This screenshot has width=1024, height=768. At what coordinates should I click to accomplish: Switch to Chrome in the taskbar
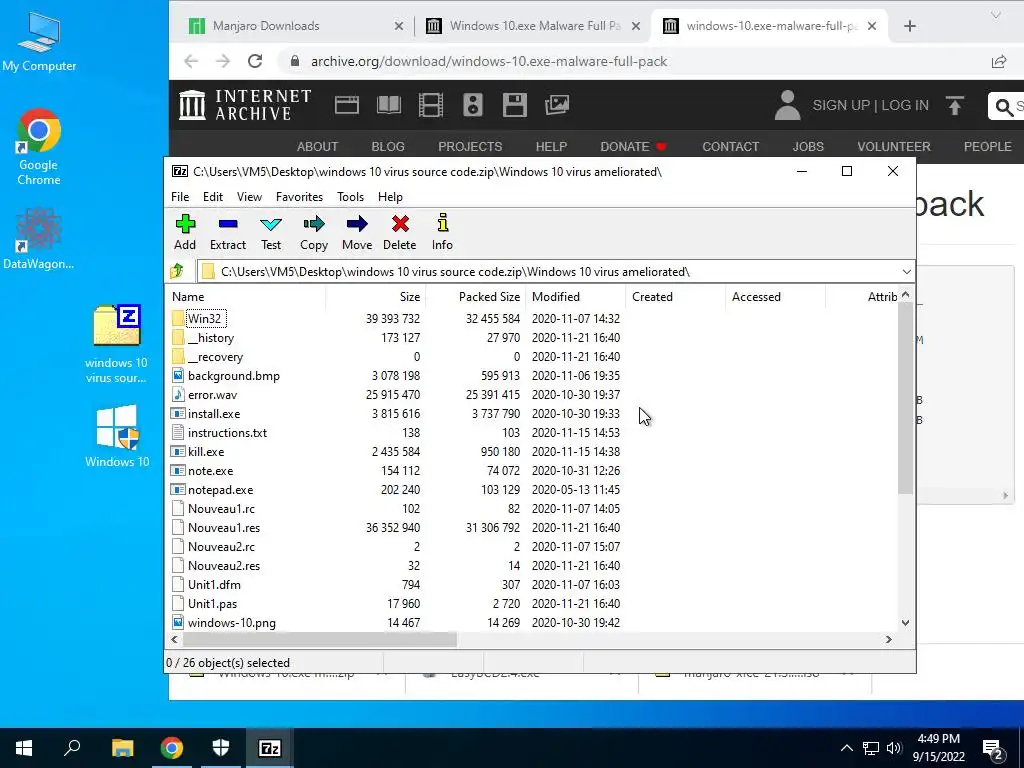(x=172, y=748)
